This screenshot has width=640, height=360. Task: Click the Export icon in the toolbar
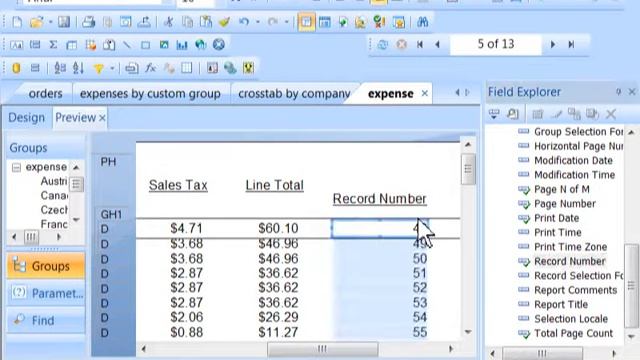click(x=144, y=22)
